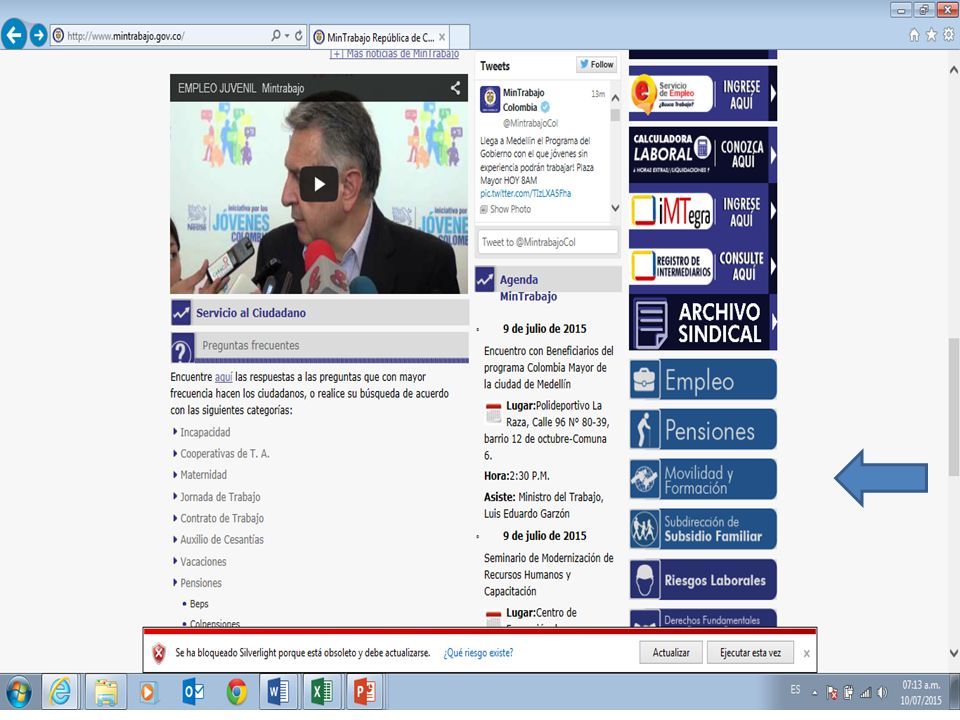Screen dimensions: 960x720
Task: Expand the Contrato de Trabajo category
Action: point(222,519)
